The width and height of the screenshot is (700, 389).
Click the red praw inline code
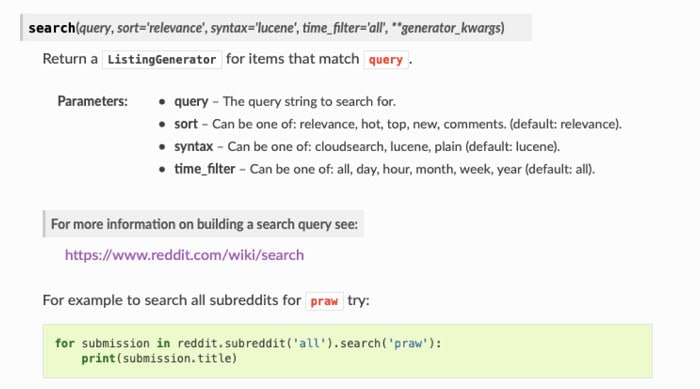pos(324,301)
